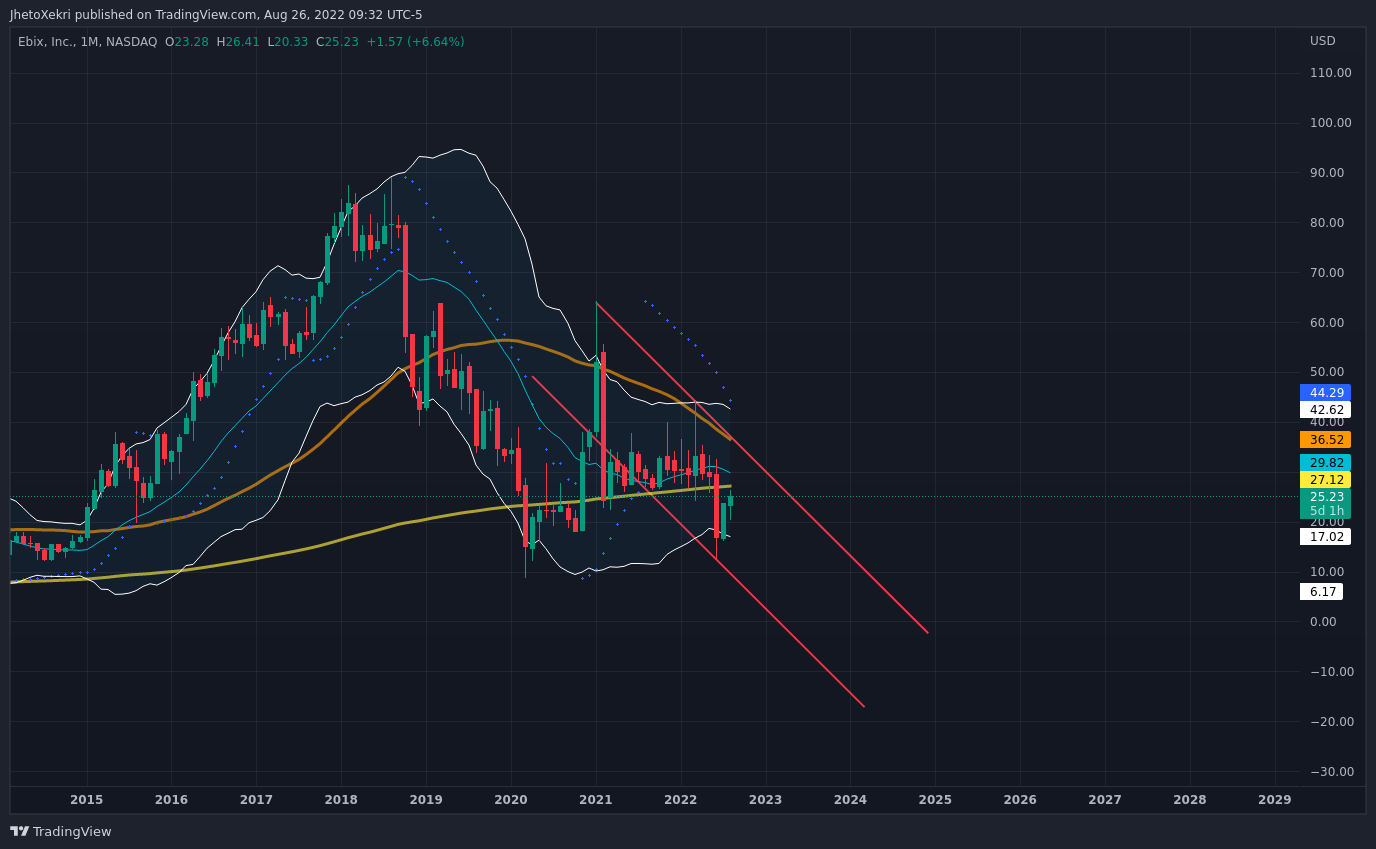
Task: Click the symbol title 'Ebix, Inc., 1M, NASDAQ'
Action: 88,42
